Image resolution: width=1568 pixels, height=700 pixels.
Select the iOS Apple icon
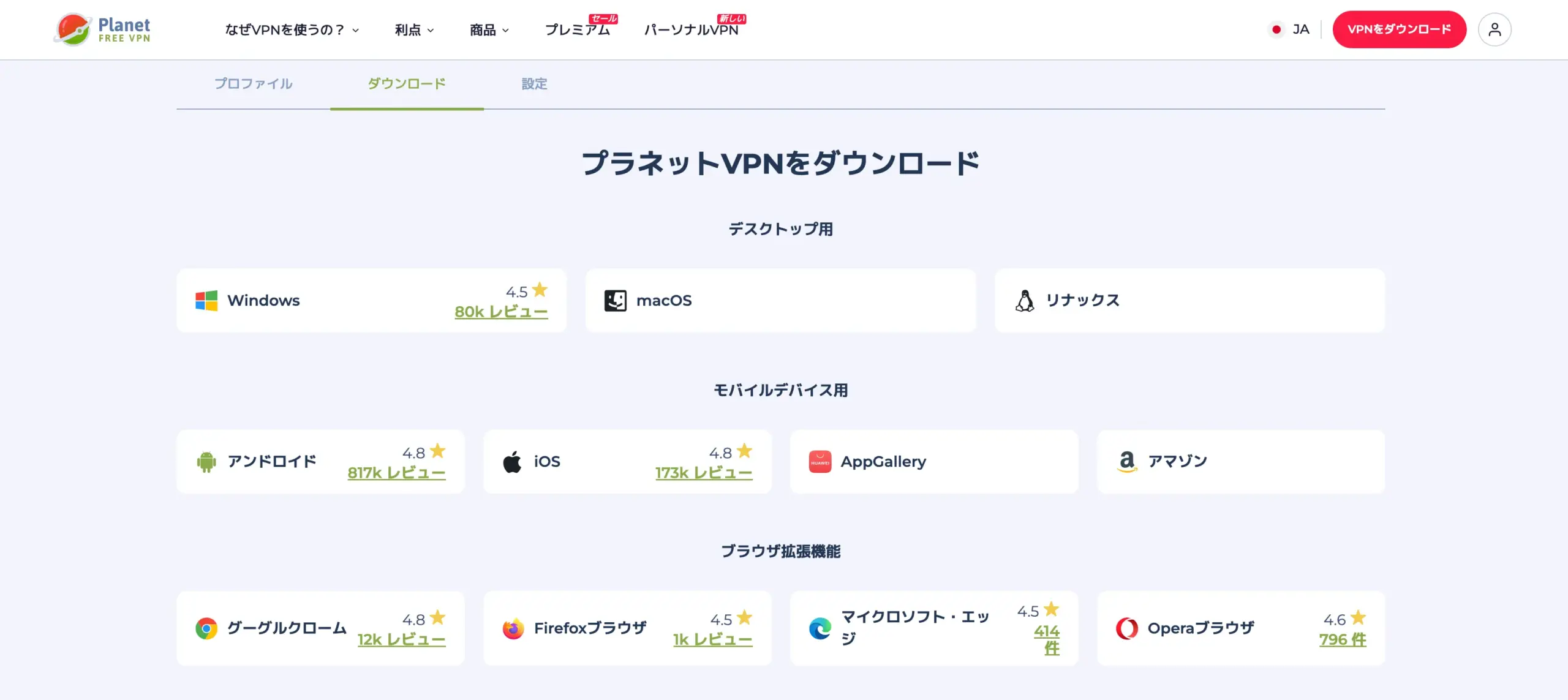point(513,461)
